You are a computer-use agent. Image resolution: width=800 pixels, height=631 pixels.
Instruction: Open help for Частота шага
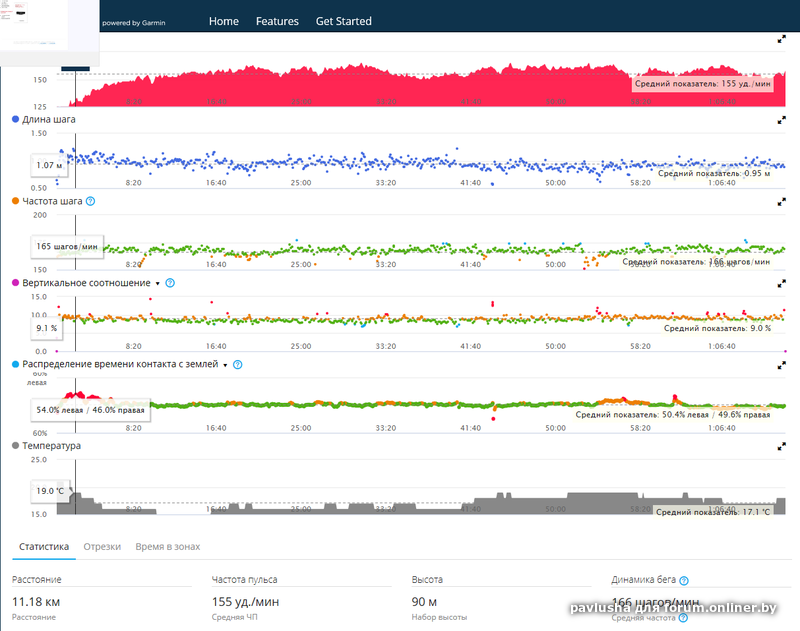click(x=91, y=201)
